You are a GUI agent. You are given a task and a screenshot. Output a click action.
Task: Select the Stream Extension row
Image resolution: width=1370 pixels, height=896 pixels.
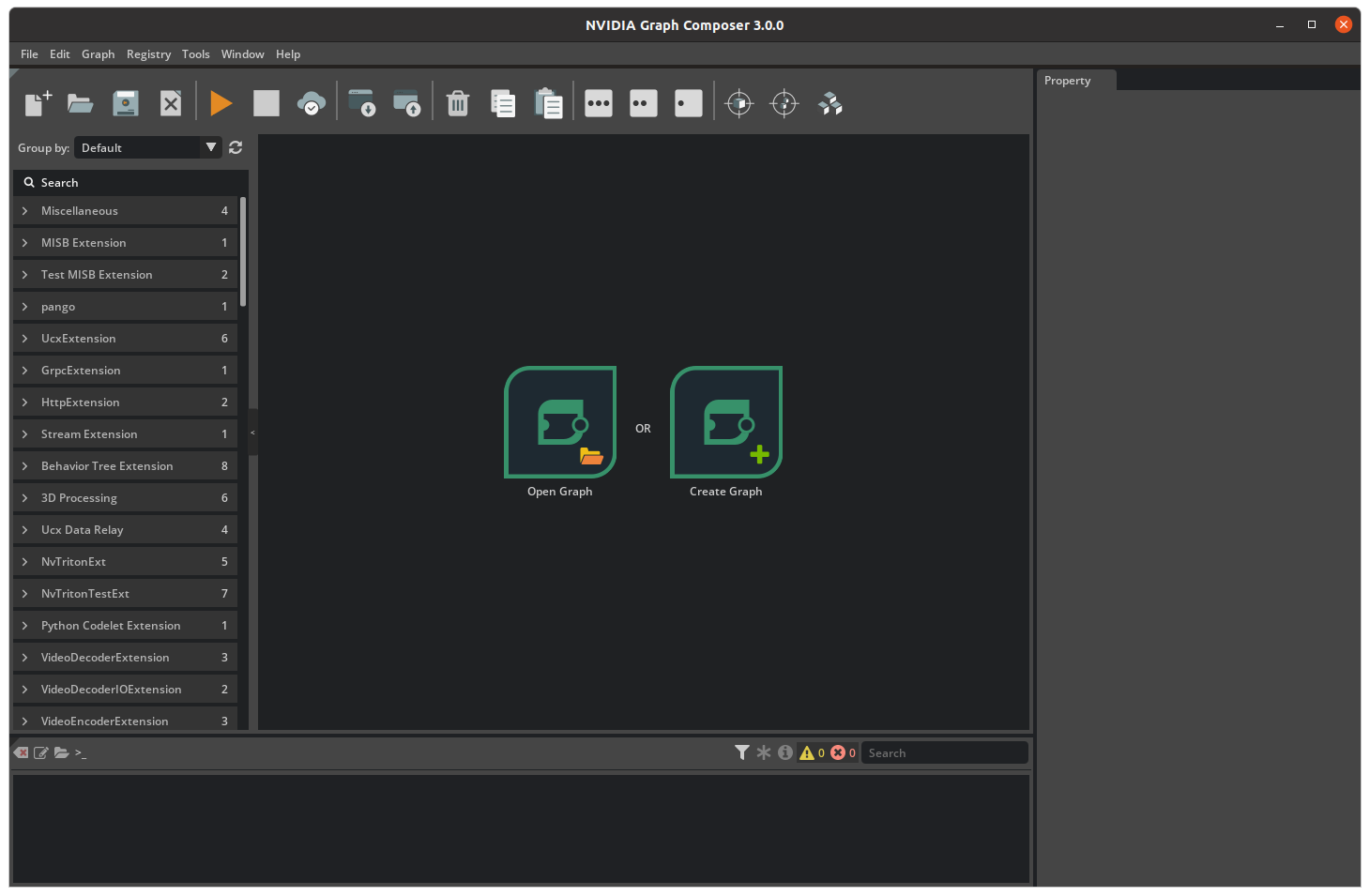[126, 434]
